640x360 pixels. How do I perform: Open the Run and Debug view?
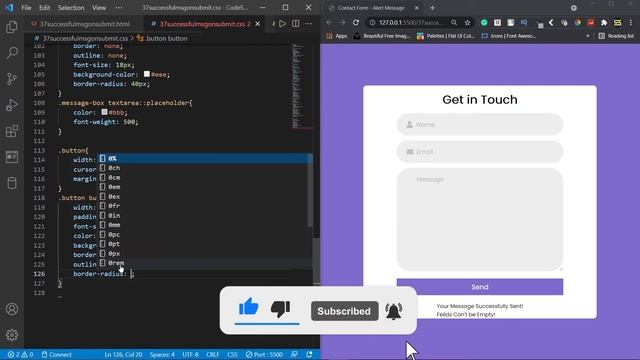[x=12, y=105]
